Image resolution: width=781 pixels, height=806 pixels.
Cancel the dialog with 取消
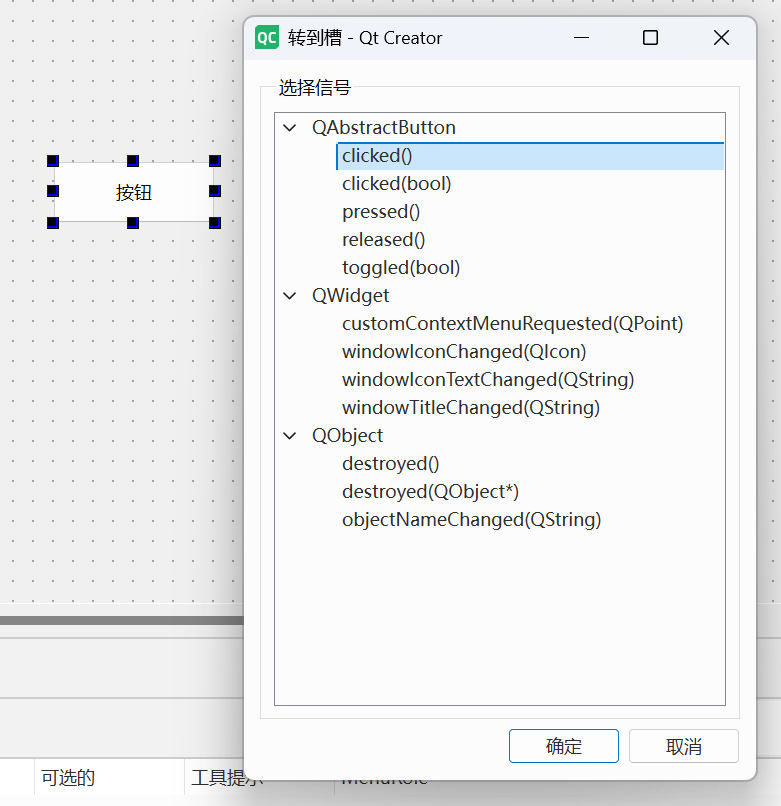click(x=683, y=746)
